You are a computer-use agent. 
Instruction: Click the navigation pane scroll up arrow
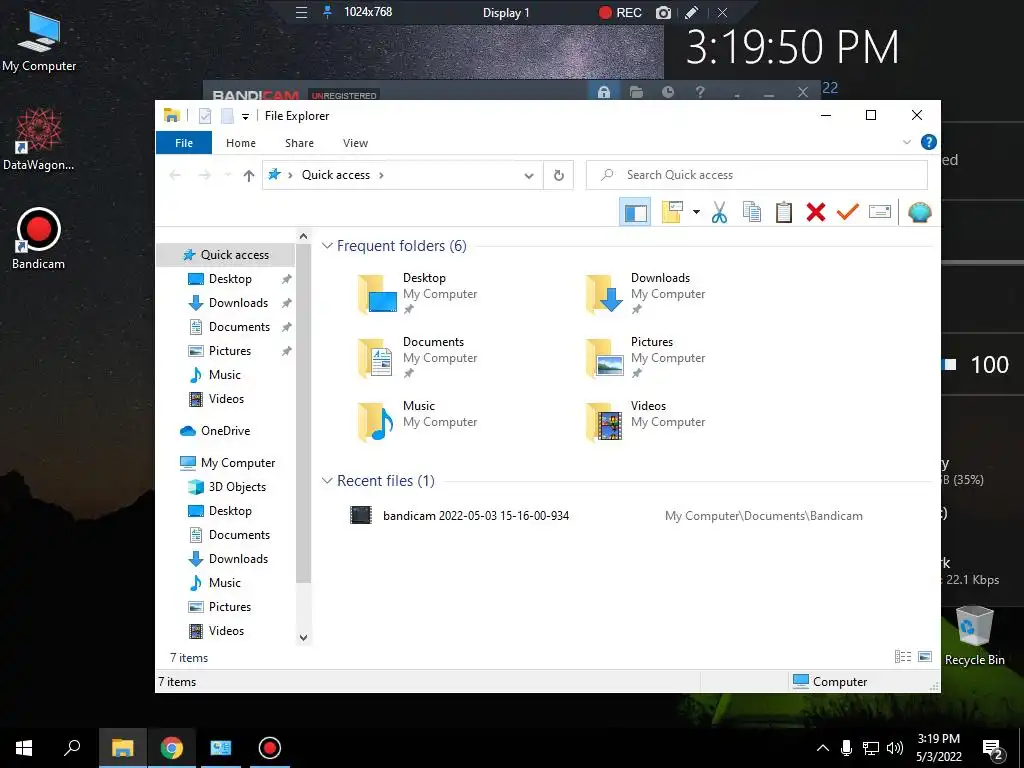tap(303, 236)
